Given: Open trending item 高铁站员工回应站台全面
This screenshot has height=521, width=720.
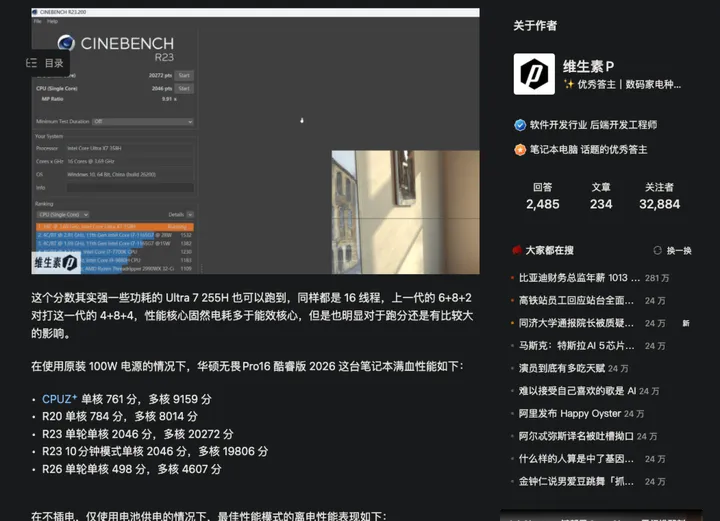Looking at the screenshot, I should [576, 301].
